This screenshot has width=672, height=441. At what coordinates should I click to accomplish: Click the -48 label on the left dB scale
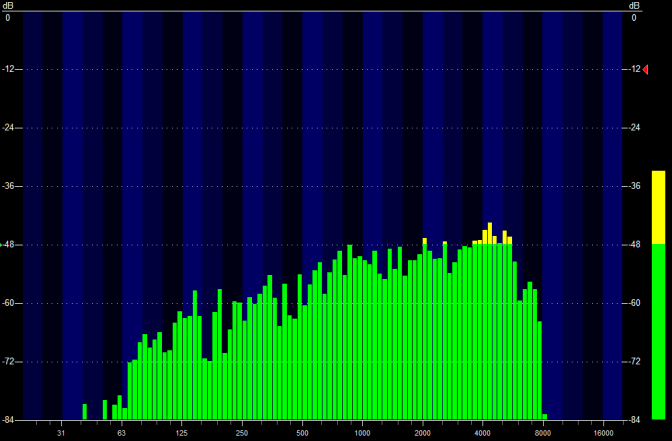point(9,245)
